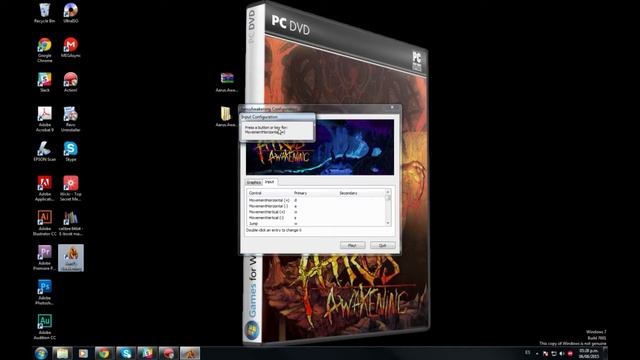Screen dimensions: 640x360
Task: Open the Revo Uninstaller desktop shortcut
Action: 71,119
